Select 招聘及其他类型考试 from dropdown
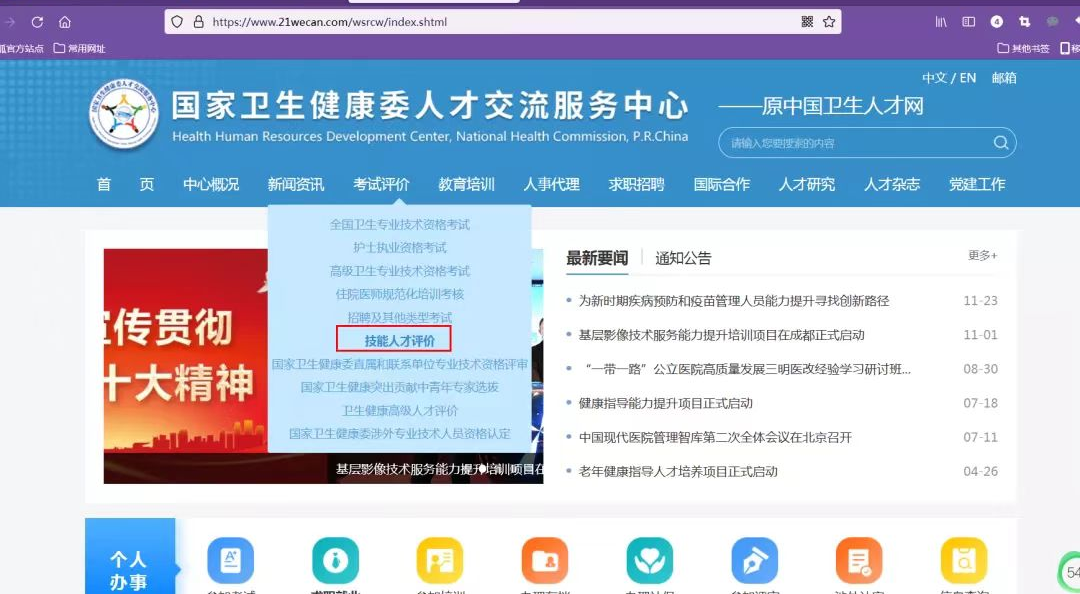Screen dimensions: 1080x594 399,318
